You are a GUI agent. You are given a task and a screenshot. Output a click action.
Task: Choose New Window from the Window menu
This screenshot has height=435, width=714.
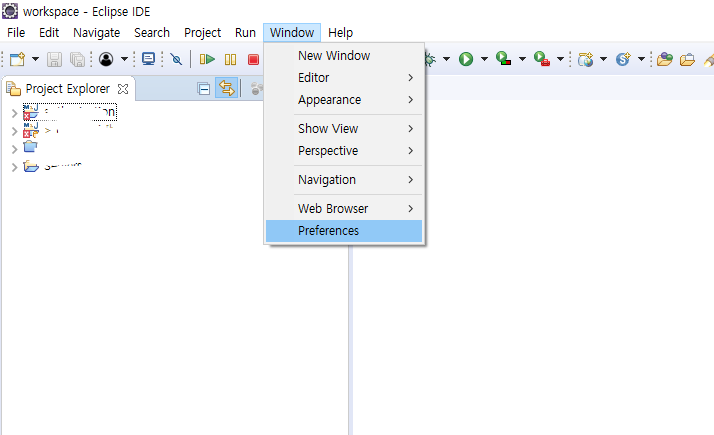tap(344, 56)
